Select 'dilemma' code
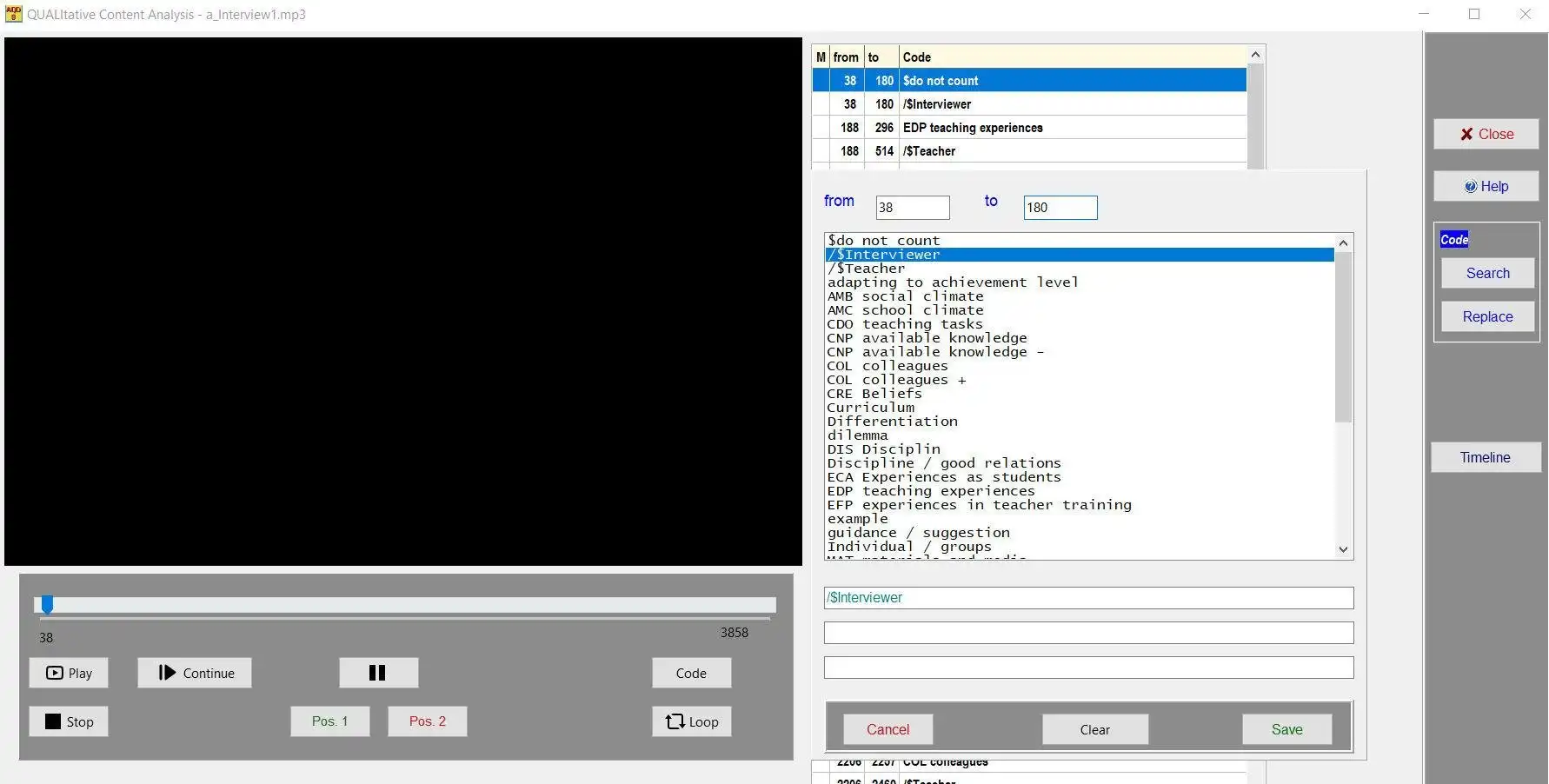The image size is (1549, 784). (x=1080, y=435)
